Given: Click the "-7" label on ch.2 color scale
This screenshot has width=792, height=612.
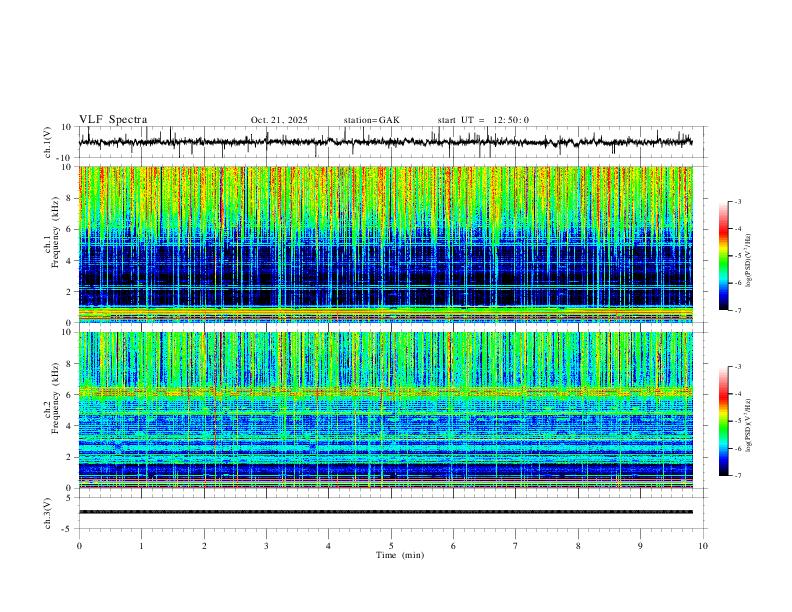Looking at the screenshot, I should (737, 475).
